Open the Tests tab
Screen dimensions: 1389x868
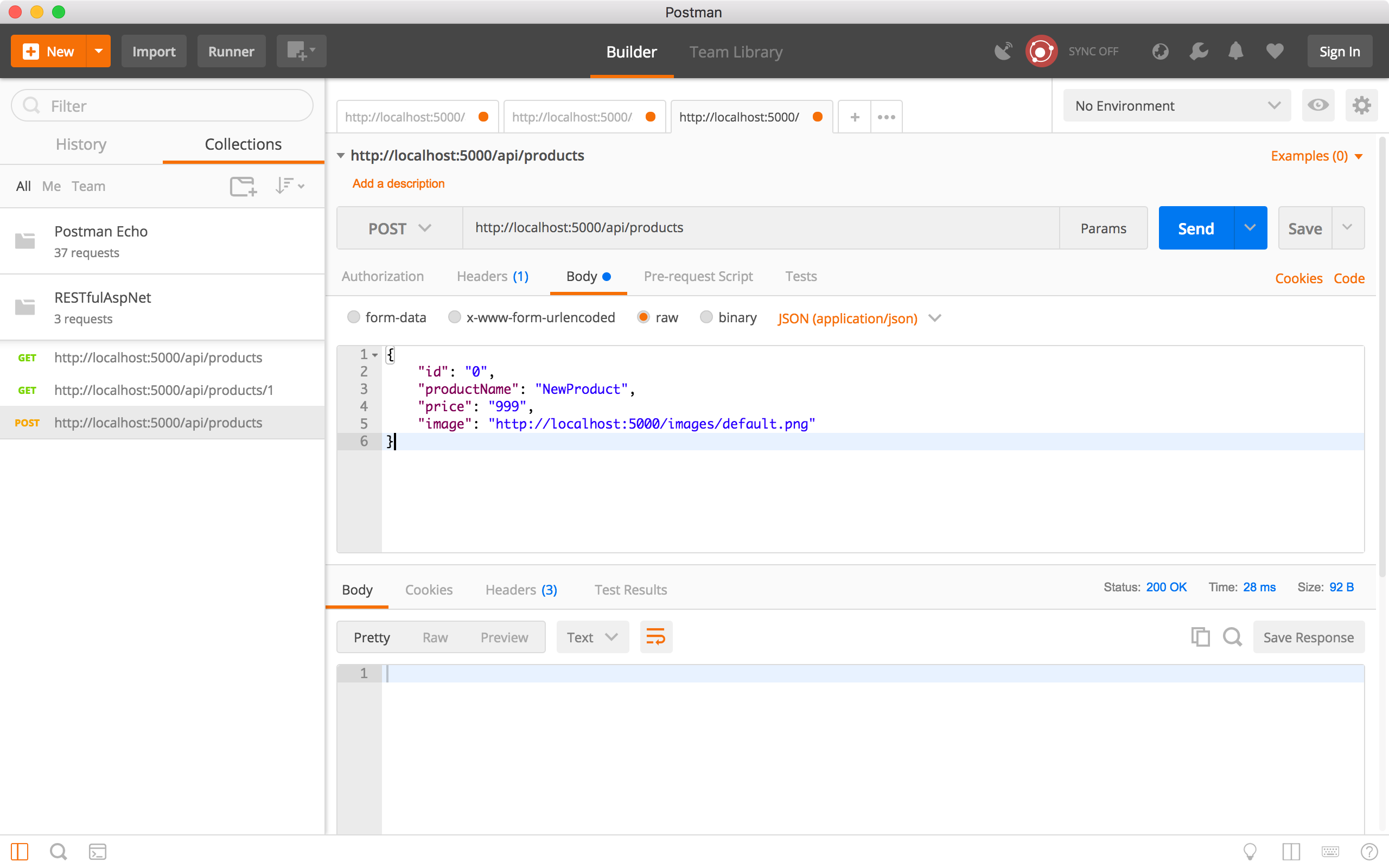pos(801,276)
